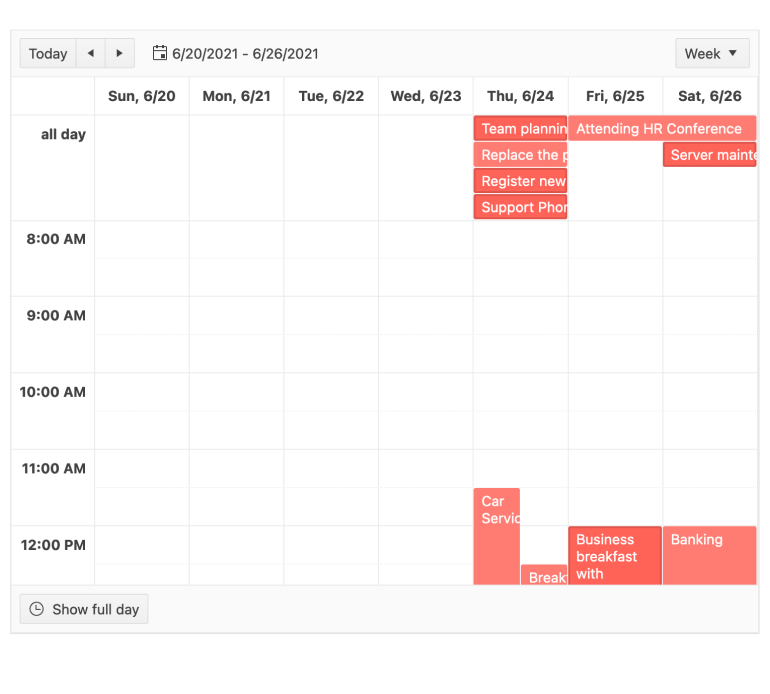Select the Thu, 6/24 column header
This screenshot has width=770, height=694.
pos(520,96)
